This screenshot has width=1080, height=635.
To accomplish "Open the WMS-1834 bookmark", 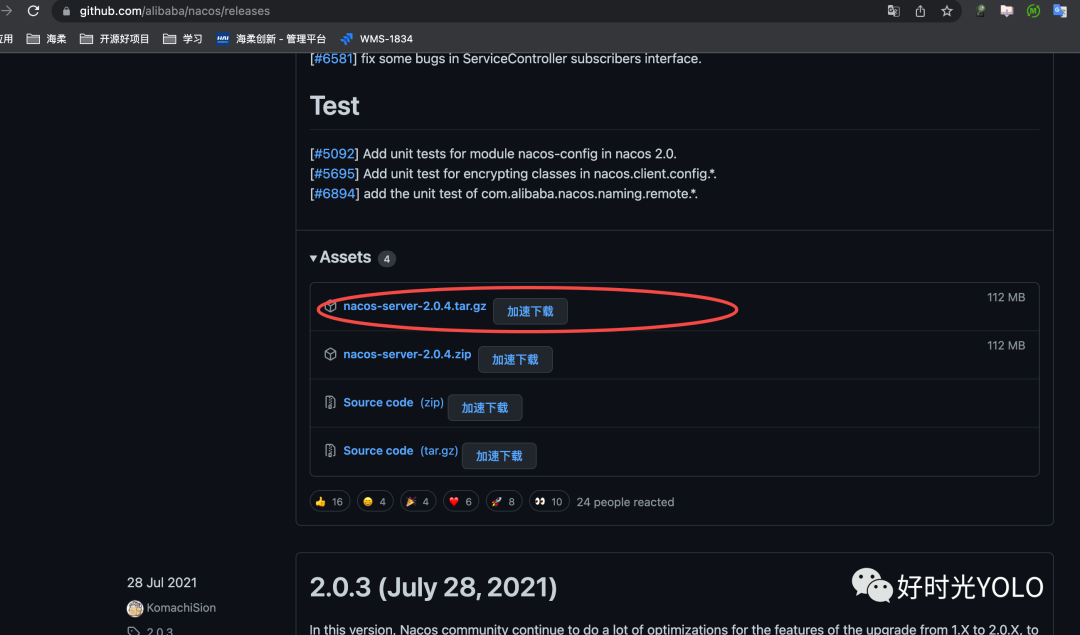I will [377, 39].
